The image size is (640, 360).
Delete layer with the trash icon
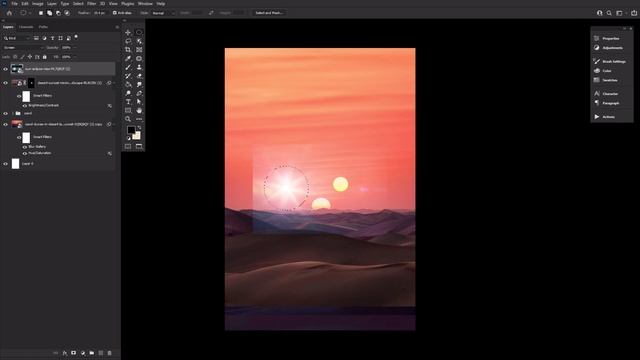[109, 353]
